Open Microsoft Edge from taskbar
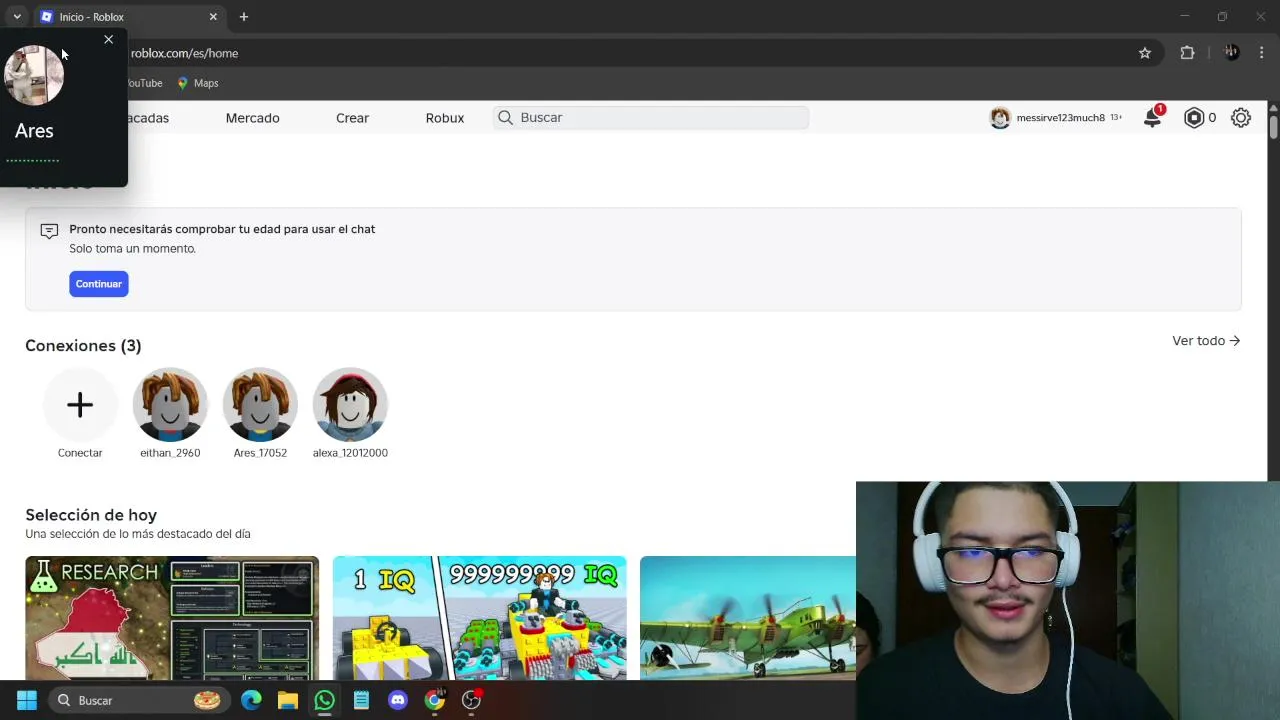The height and width of the screenshot is (720, 1280). pos(251,700)
